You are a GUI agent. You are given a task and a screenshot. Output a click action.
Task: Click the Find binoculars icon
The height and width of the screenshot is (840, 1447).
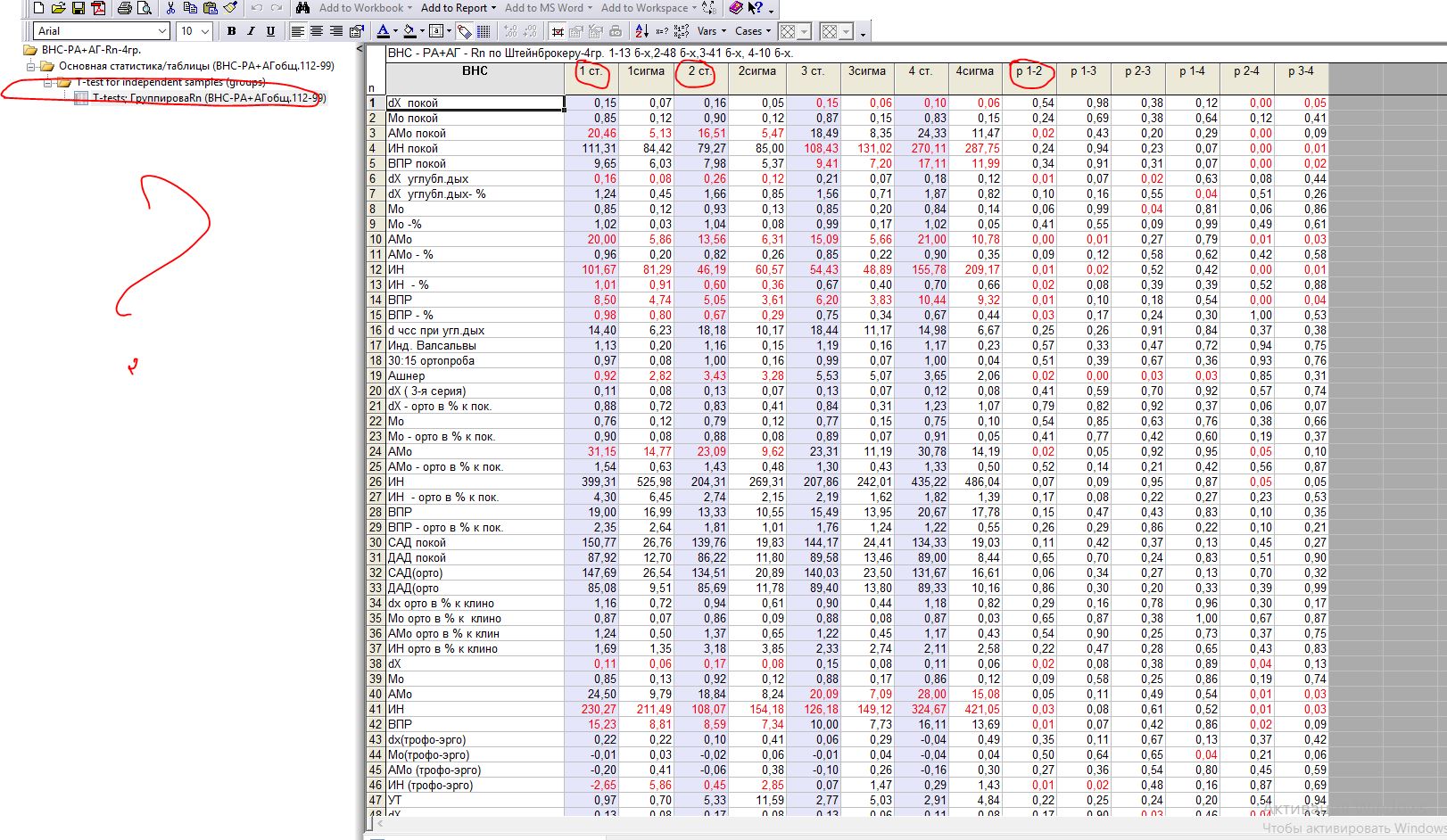[302, 8]
